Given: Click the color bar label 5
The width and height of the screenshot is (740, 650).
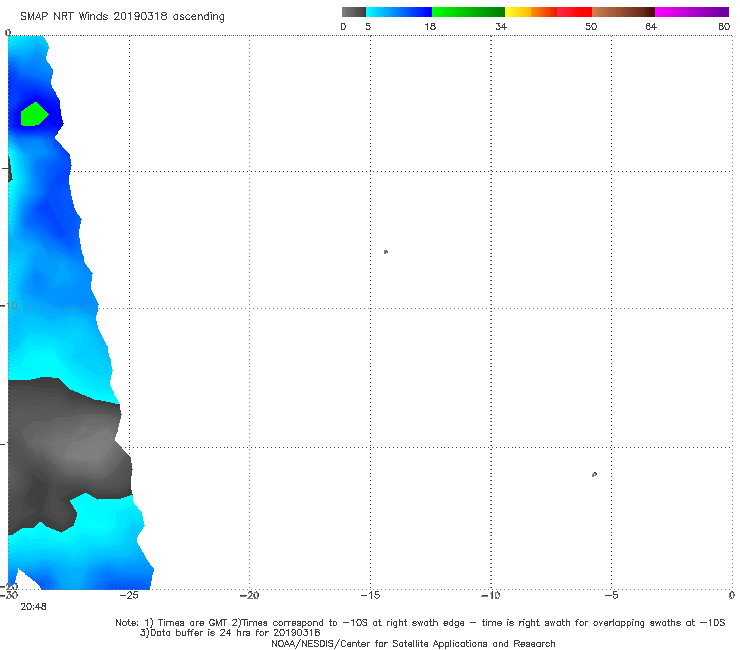Looking at the screenshot, I should coord(368,26).
